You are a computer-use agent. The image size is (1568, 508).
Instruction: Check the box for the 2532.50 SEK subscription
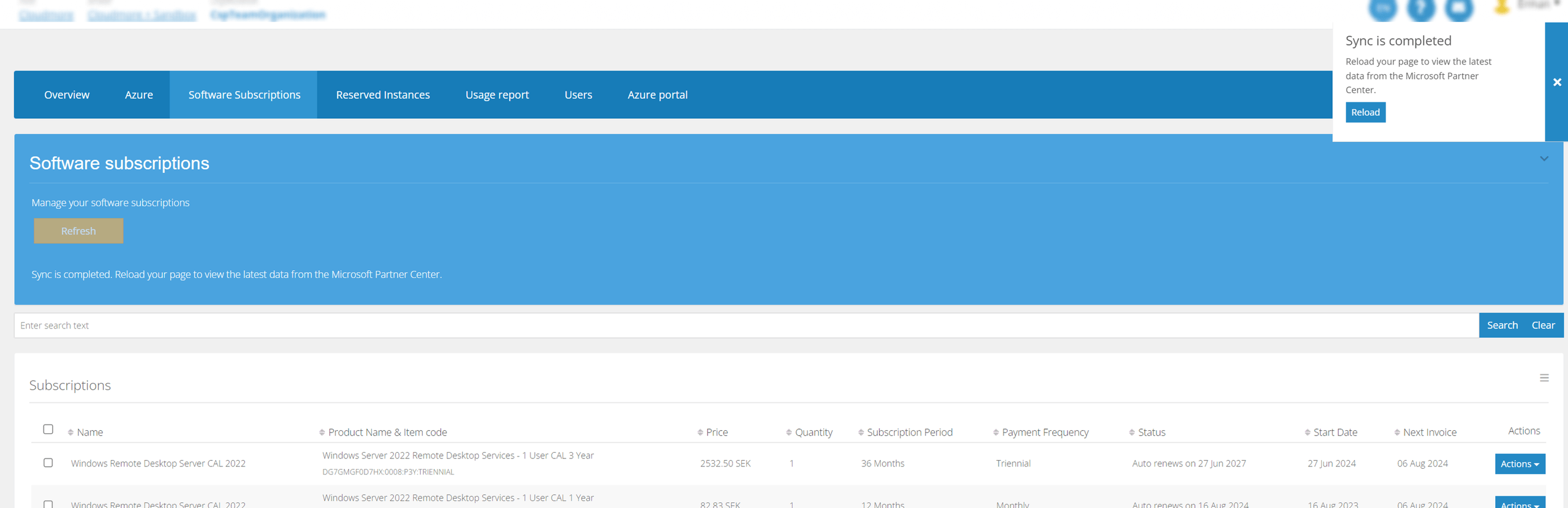[x=48, y=463]
